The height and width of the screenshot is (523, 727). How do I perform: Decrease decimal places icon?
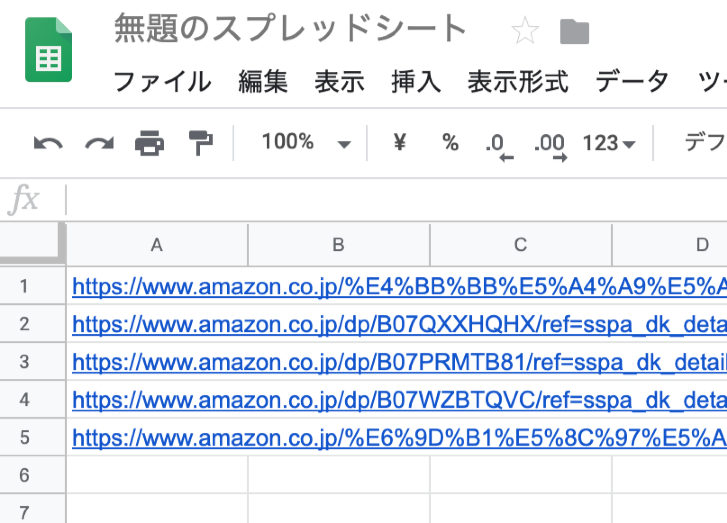click(x=499, y=147)
